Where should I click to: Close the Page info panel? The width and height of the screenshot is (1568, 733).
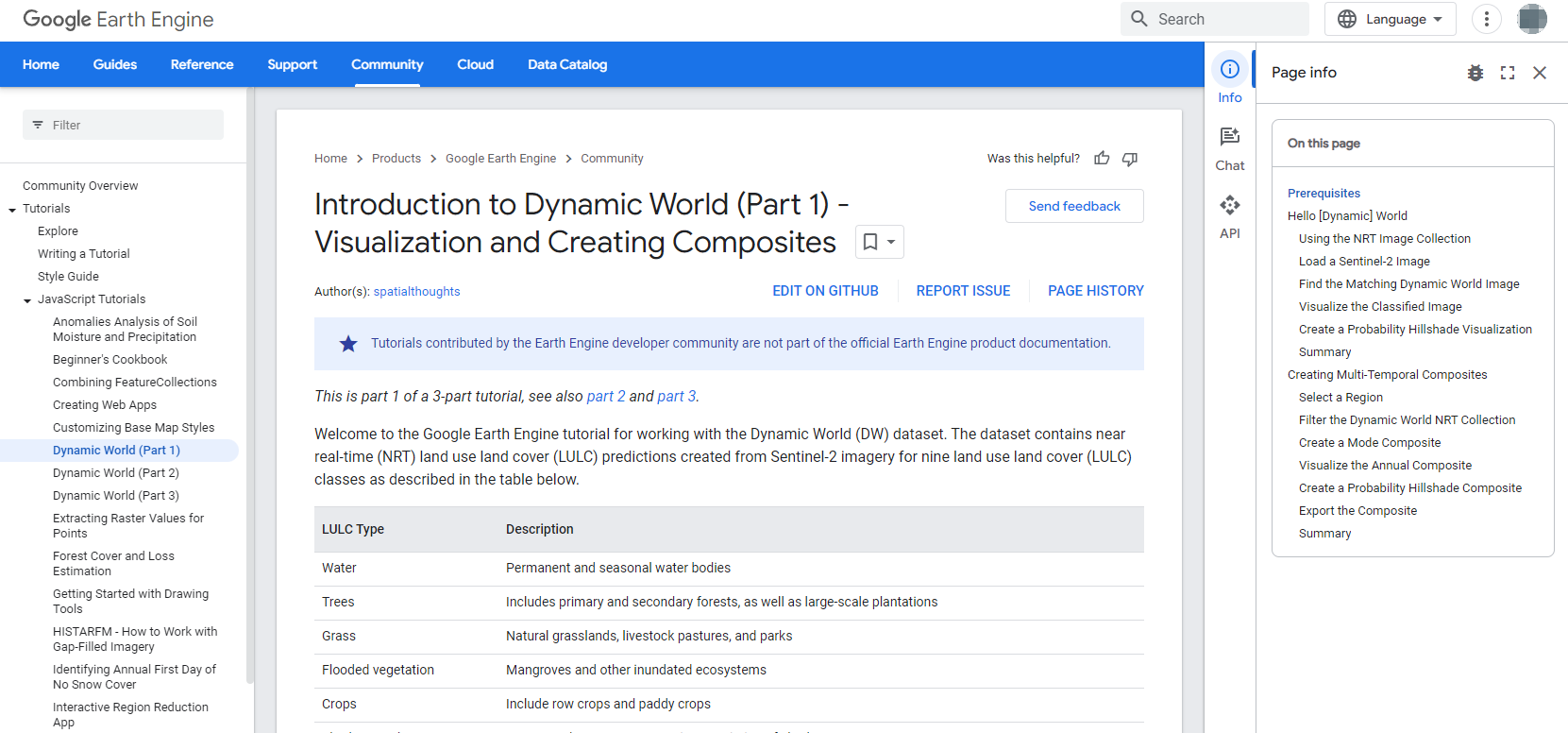coord(1540,73)
